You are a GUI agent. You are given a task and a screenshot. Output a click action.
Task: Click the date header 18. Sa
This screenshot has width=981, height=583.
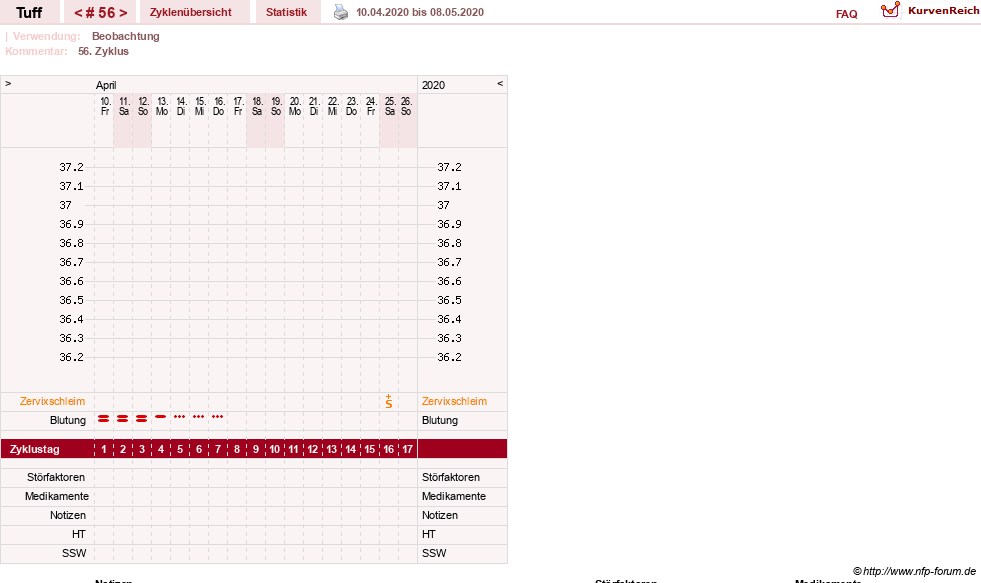(x=257, y=106)
